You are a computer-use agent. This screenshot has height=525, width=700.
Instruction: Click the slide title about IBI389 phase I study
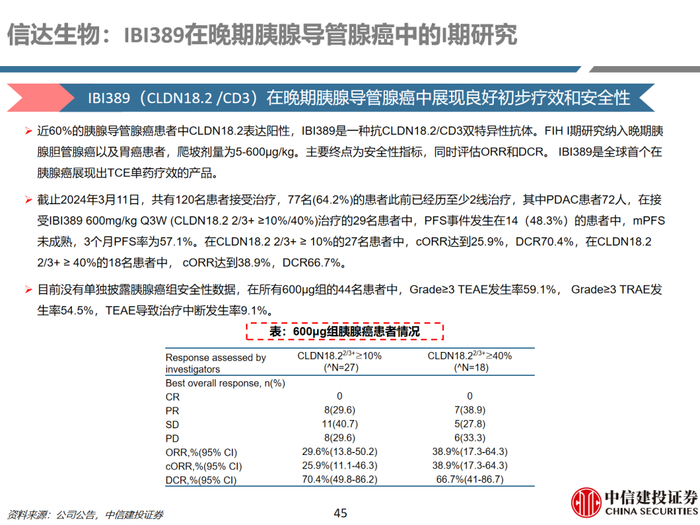pos(262,34)
